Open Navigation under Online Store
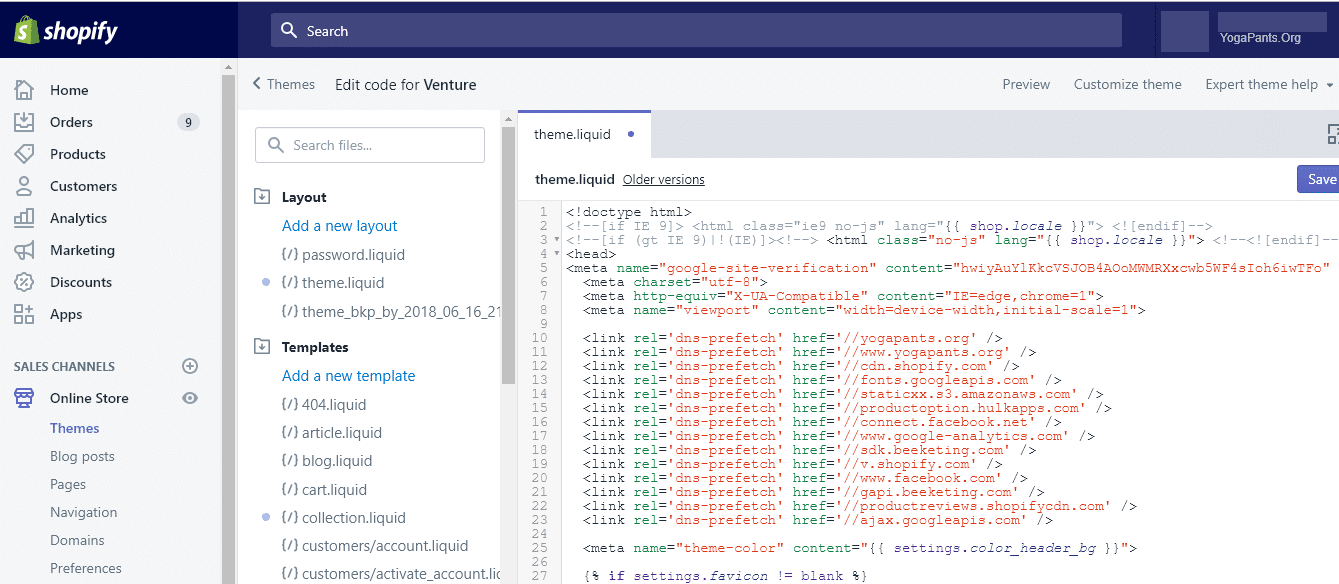 click(x=84, y=512)
